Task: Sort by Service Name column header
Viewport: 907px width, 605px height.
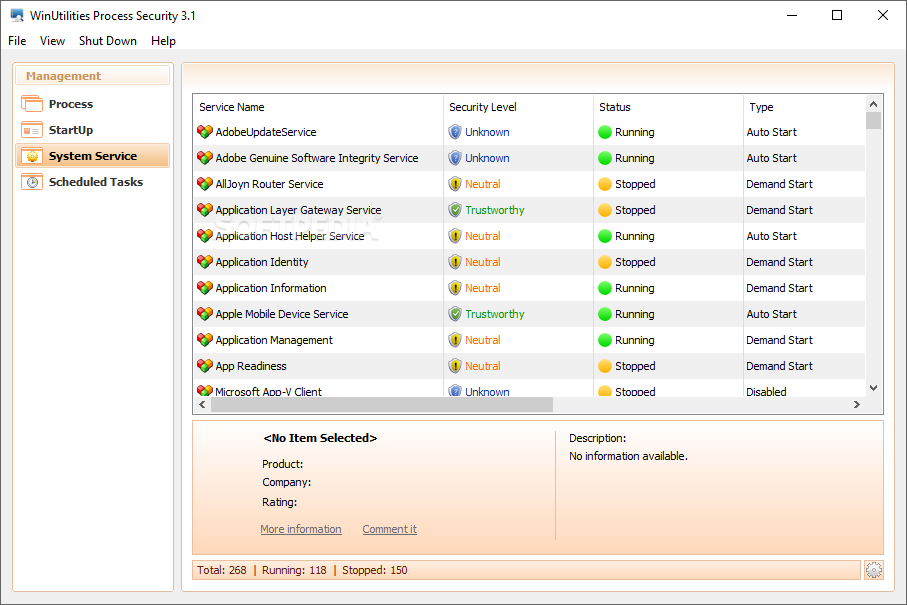Action: pos(318,107)
